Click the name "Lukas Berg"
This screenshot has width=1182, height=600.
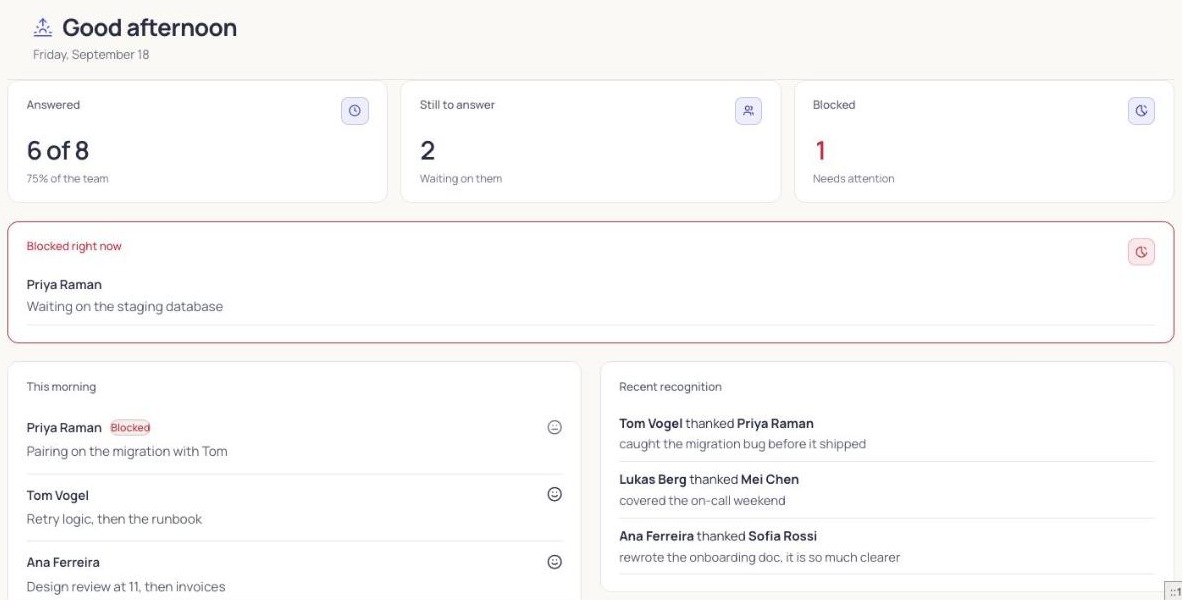coord(653,479)
